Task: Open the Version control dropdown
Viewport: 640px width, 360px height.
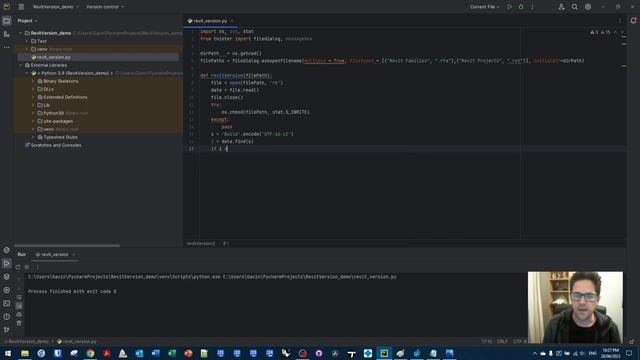Action: pos(105,7)
